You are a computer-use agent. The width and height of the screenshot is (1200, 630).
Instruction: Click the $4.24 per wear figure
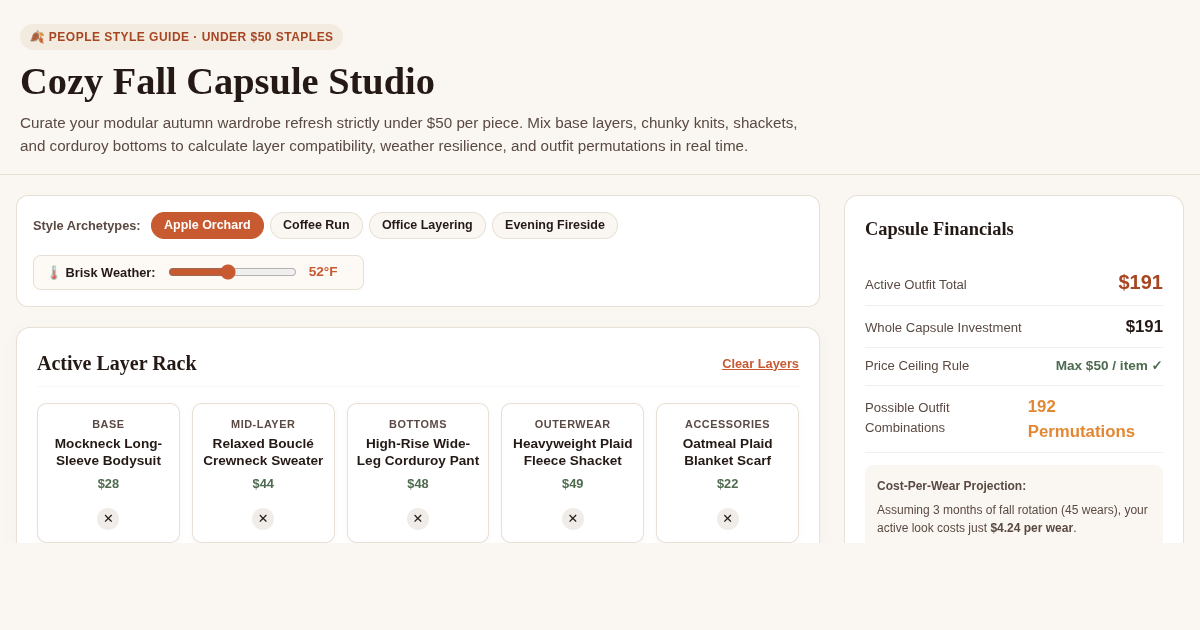[x=1032, y=528]
